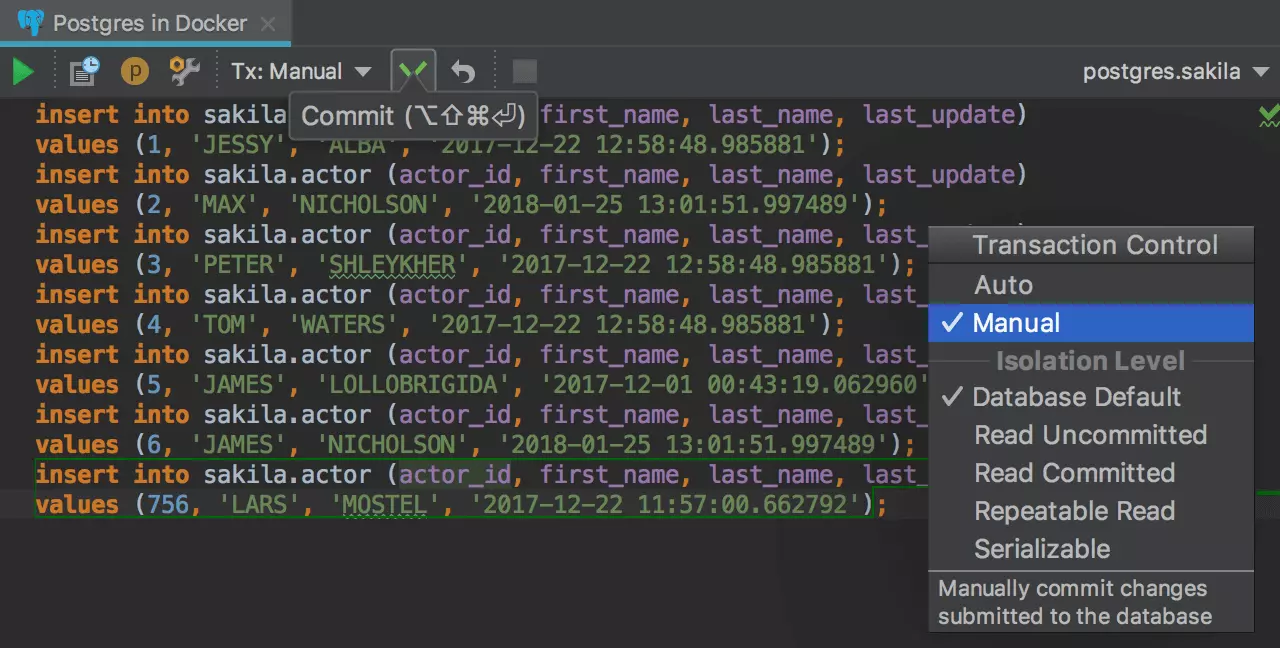Expand the Tx: Manual dropdown
This screenshot has width=1280, height=648.
coord(301,72)
